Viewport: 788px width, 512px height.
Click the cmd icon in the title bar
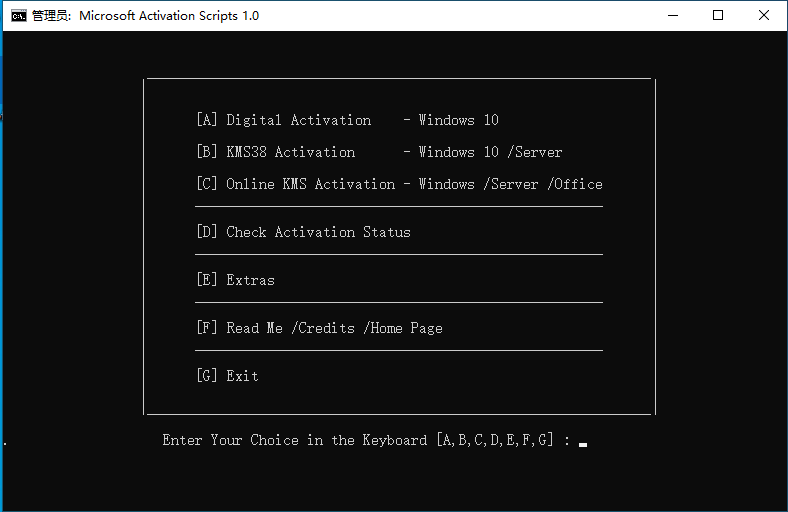(19, 16)
